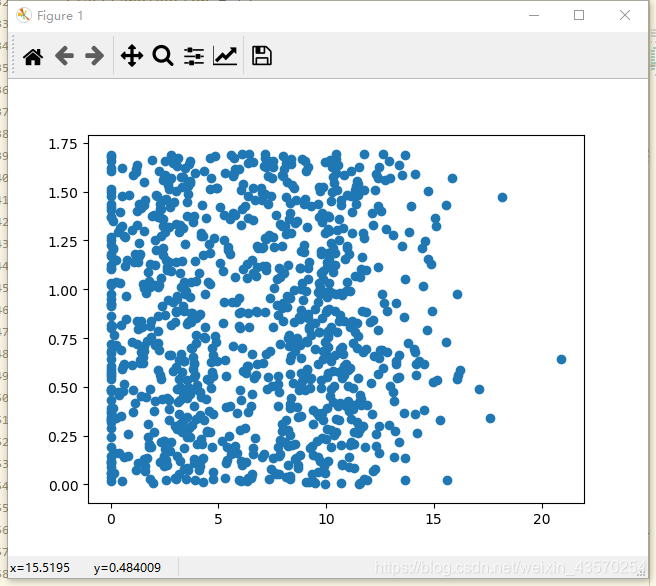Click the y-axis label 1.50
Screen dimensions: 656x586
point(63,193)
